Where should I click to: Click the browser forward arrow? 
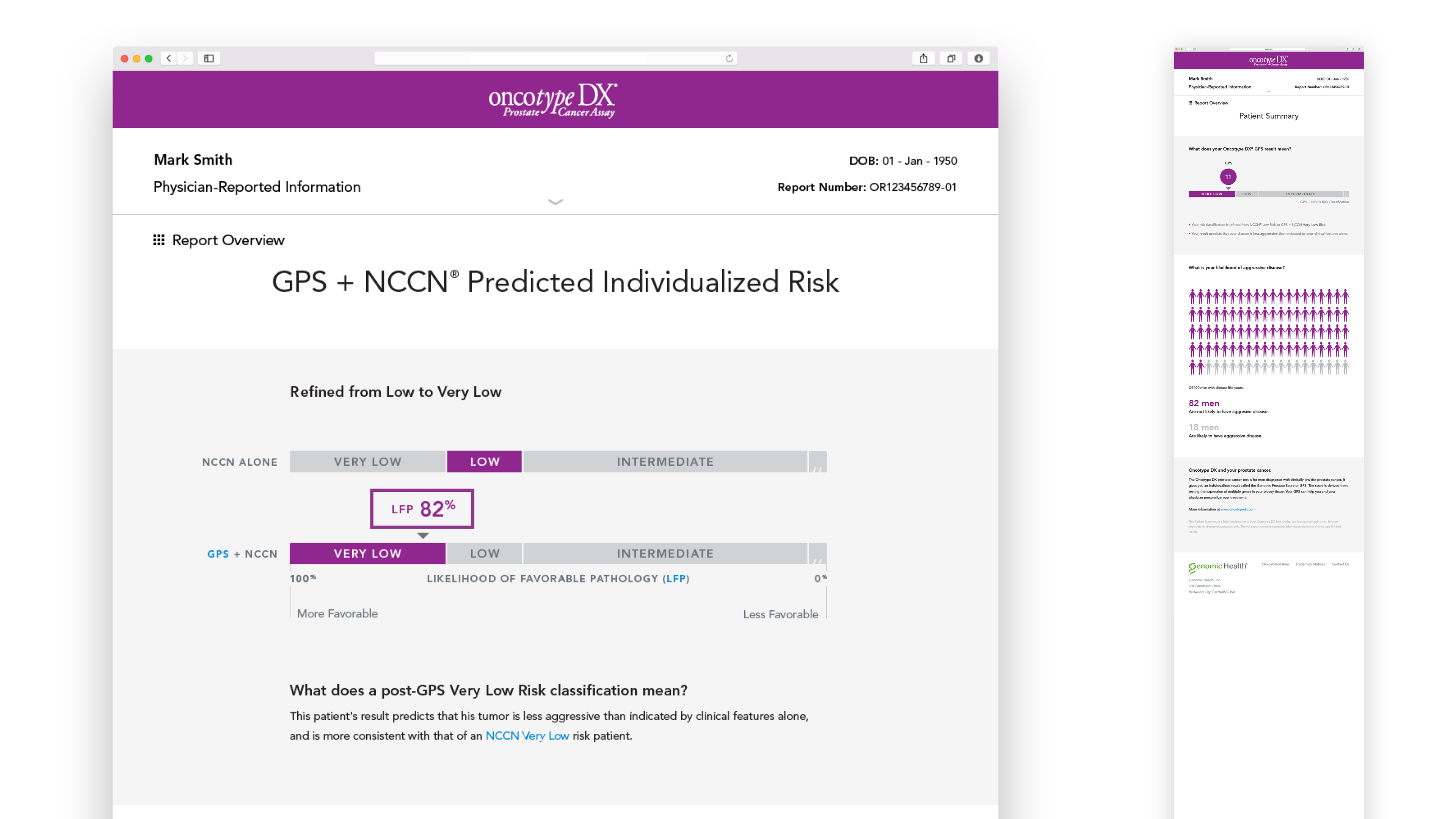[x=185, y=58]
